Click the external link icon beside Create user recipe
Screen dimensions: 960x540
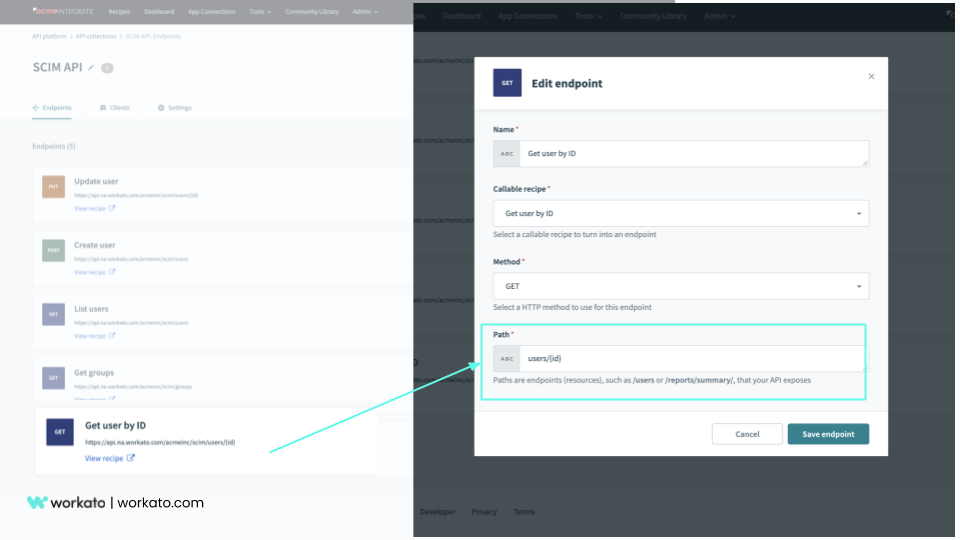click(x=111, y=272)
